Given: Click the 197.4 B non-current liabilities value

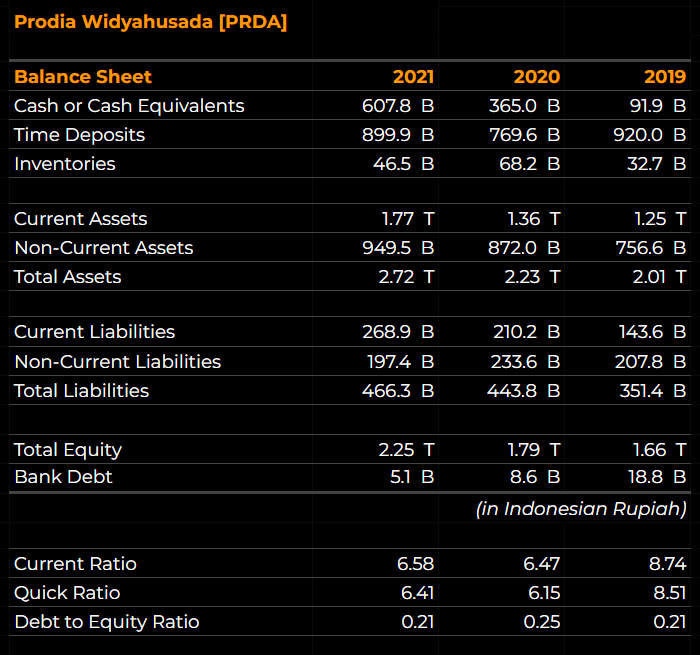Looking at the screenshot, I should [400, 362].
